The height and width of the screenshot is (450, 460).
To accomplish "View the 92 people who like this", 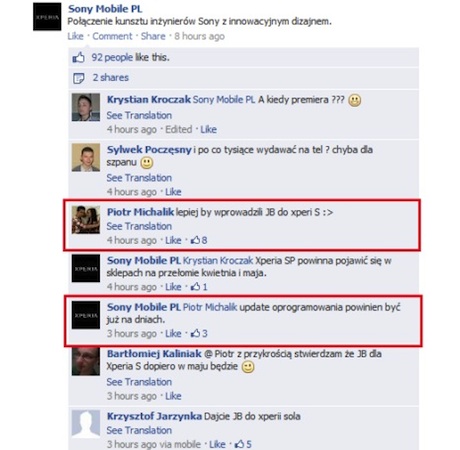I will tap(112, 57).
